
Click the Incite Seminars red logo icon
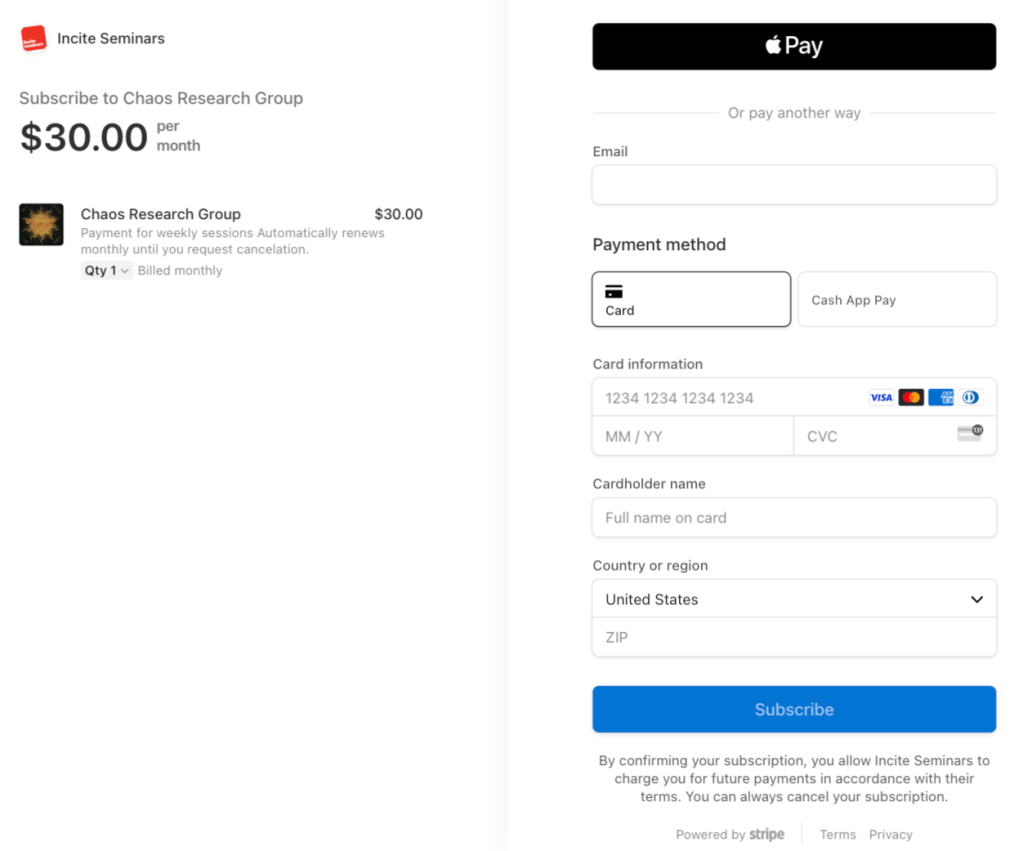34,39
